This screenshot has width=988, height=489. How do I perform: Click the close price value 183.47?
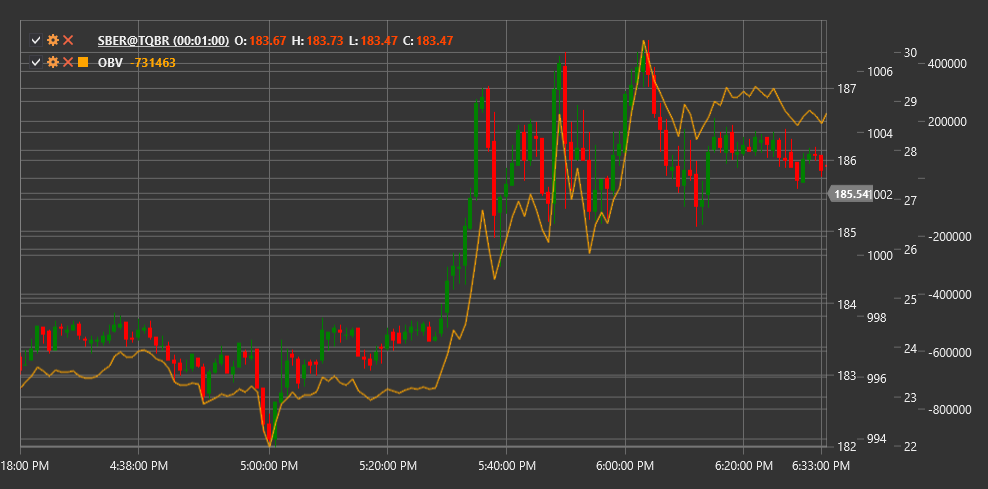(434, 41)
